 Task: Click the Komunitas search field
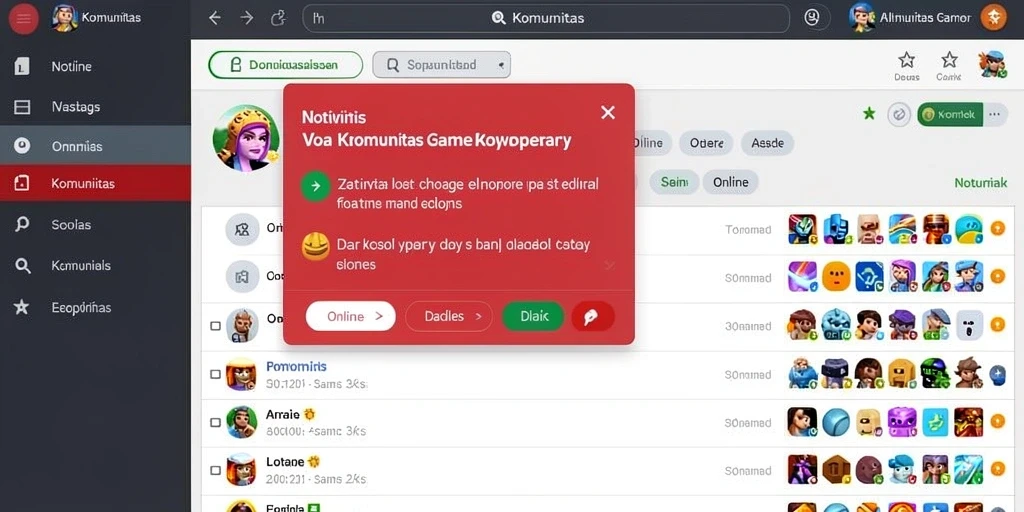click(x=545, y=18)
